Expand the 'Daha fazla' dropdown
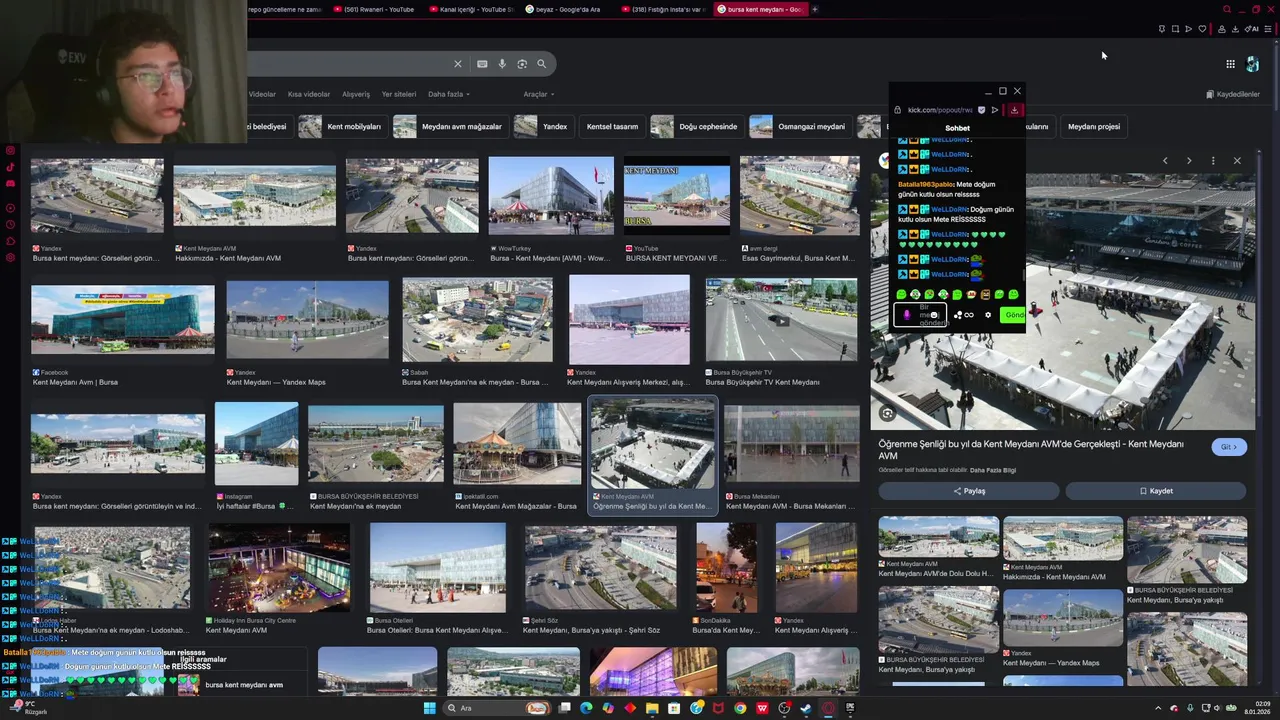The height and width of the screenshot is (720, 1280). tap(449, 94)
